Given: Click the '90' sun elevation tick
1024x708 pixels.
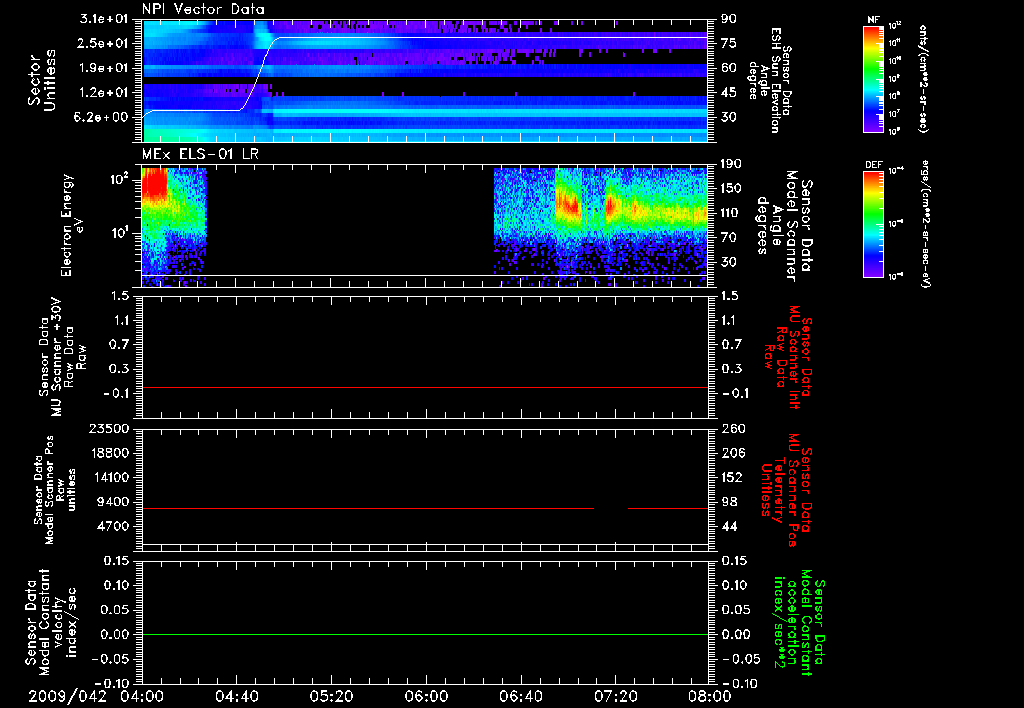Looking at the screenshot, I should [729, 19].
